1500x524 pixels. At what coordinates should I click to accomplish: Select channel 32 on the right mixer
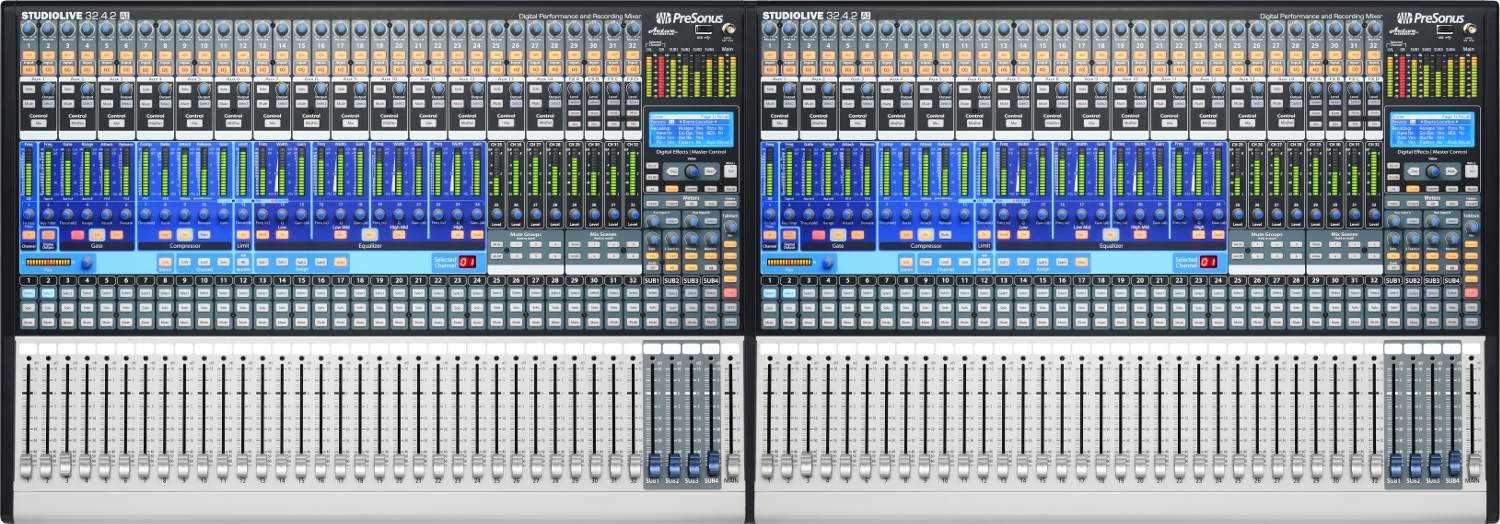pyautogui.click(x=1373, y=293)
